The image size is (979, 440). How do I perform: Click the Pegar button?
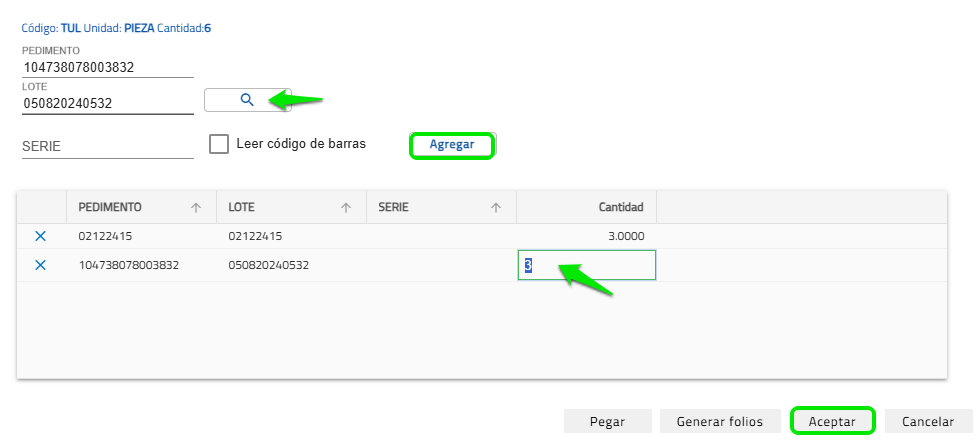pos(608,421)
